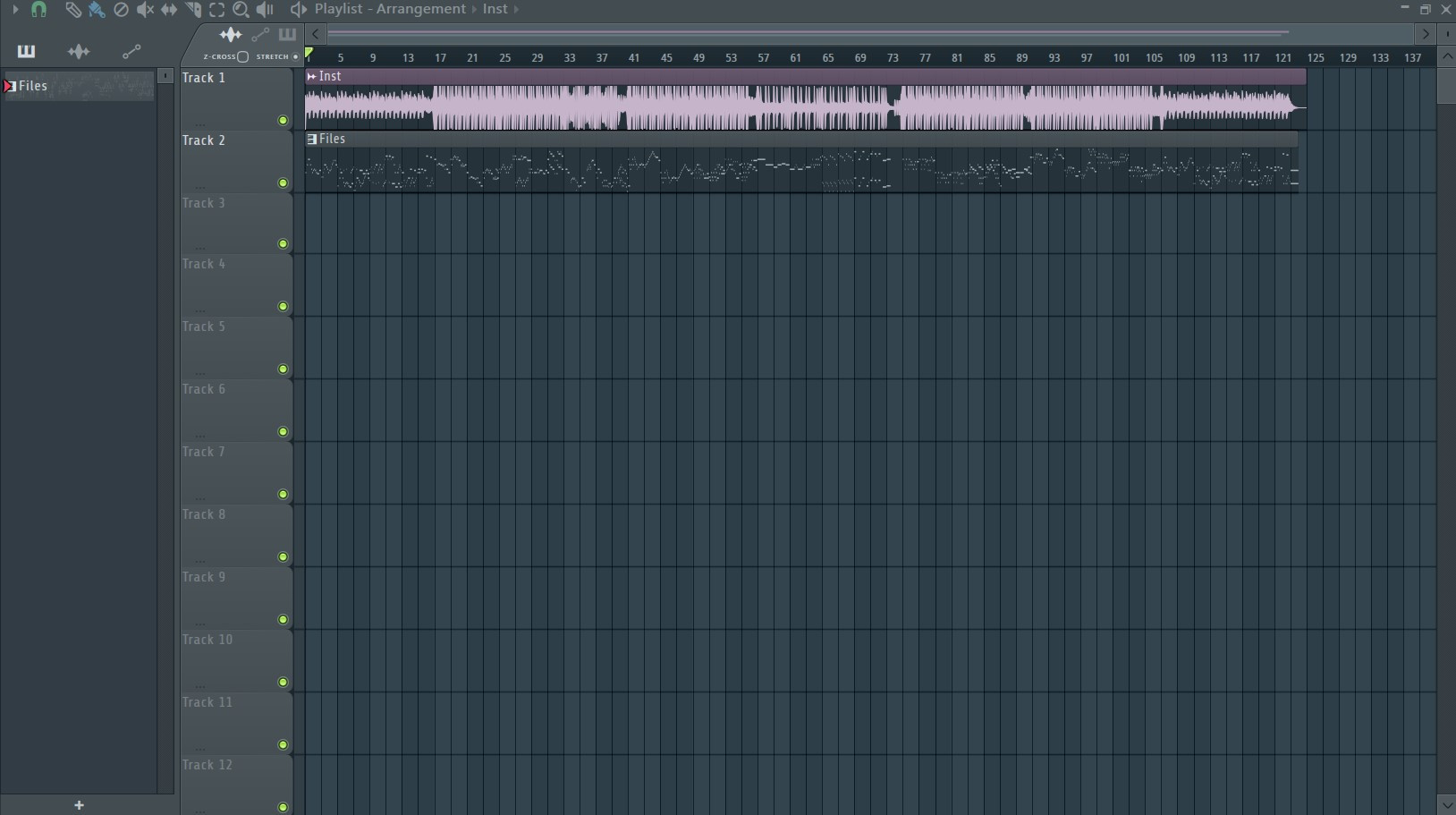Viewport: 1456px width, 815px height.
Task: Click small button beside picker Files item
Action: point(165,76)
